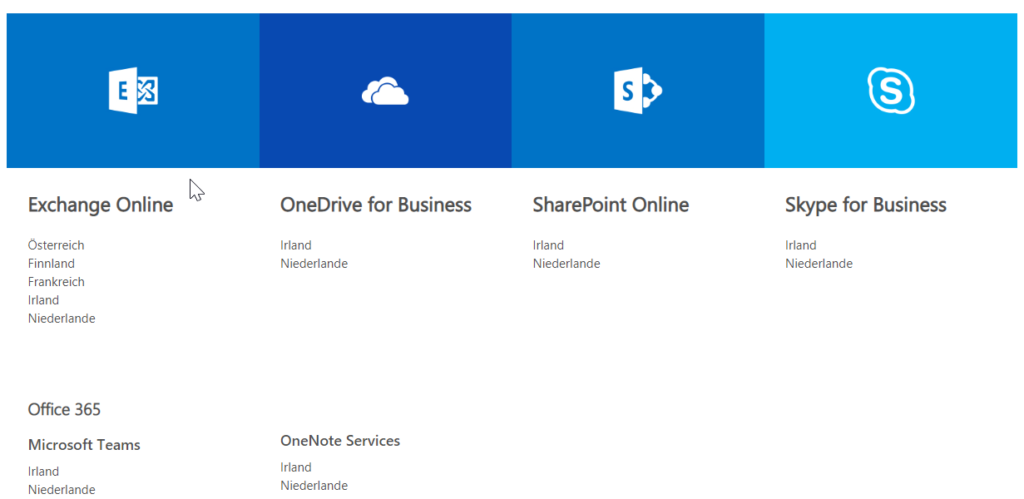Choose Irland under Microsoft Teams
This screenshot has height=499, width=1024.
(44, 472)
